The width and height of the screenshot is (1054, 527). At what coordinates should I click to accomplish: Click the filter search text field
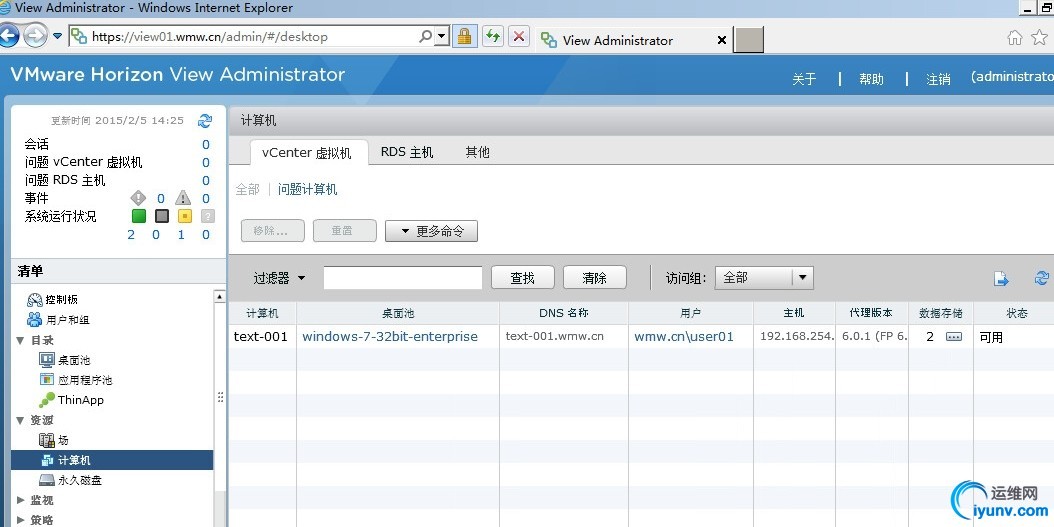(403, 278)
